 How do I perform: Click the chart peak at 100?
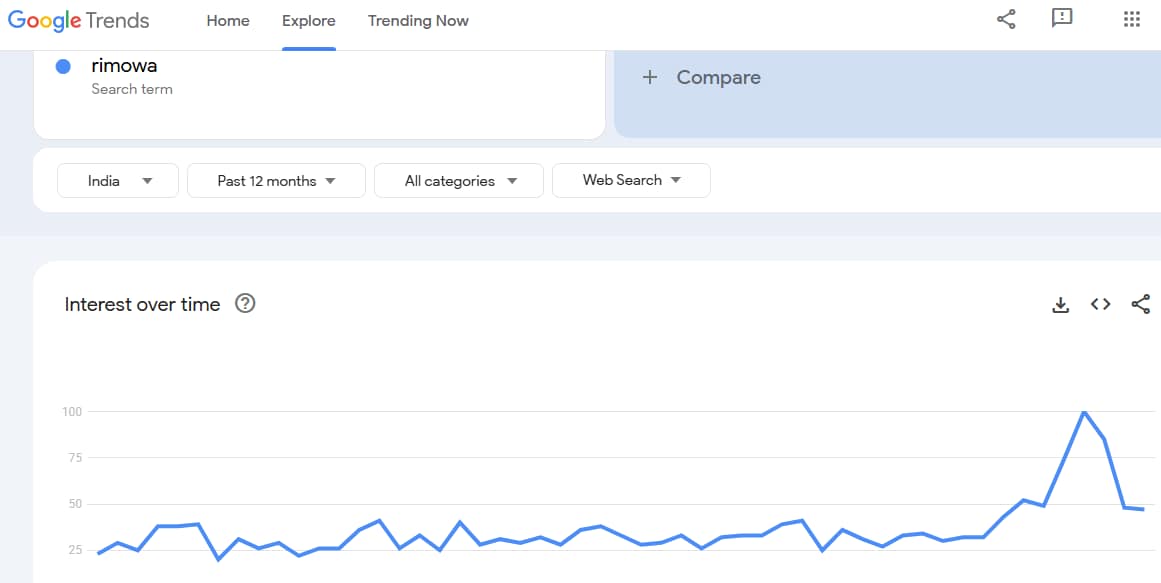click(1084, 411)
